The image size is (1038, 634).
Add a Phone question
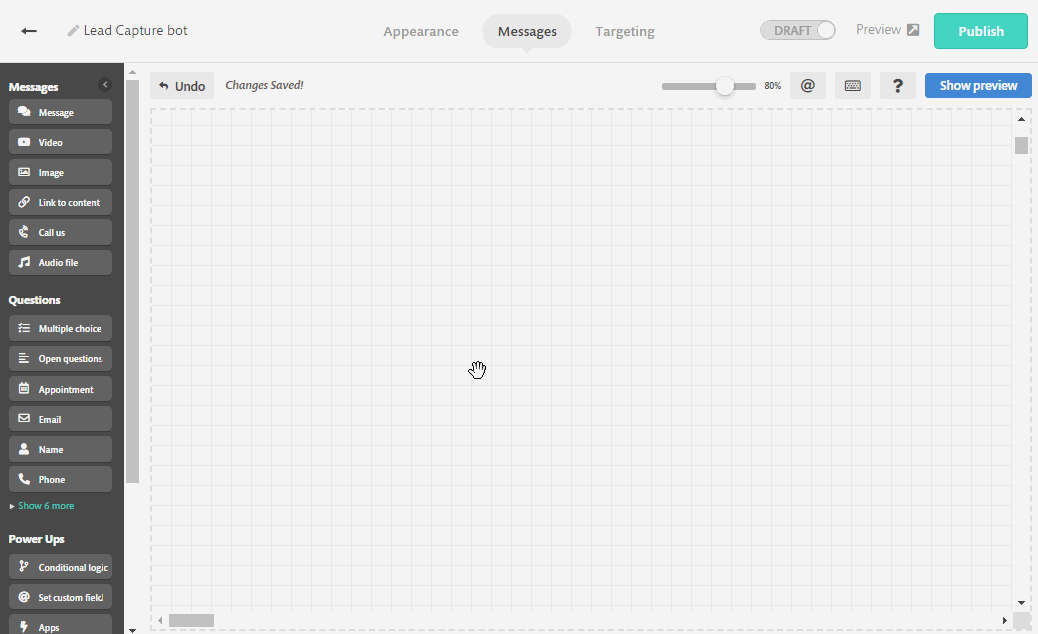pyautogui.click(x=60, y=479)
